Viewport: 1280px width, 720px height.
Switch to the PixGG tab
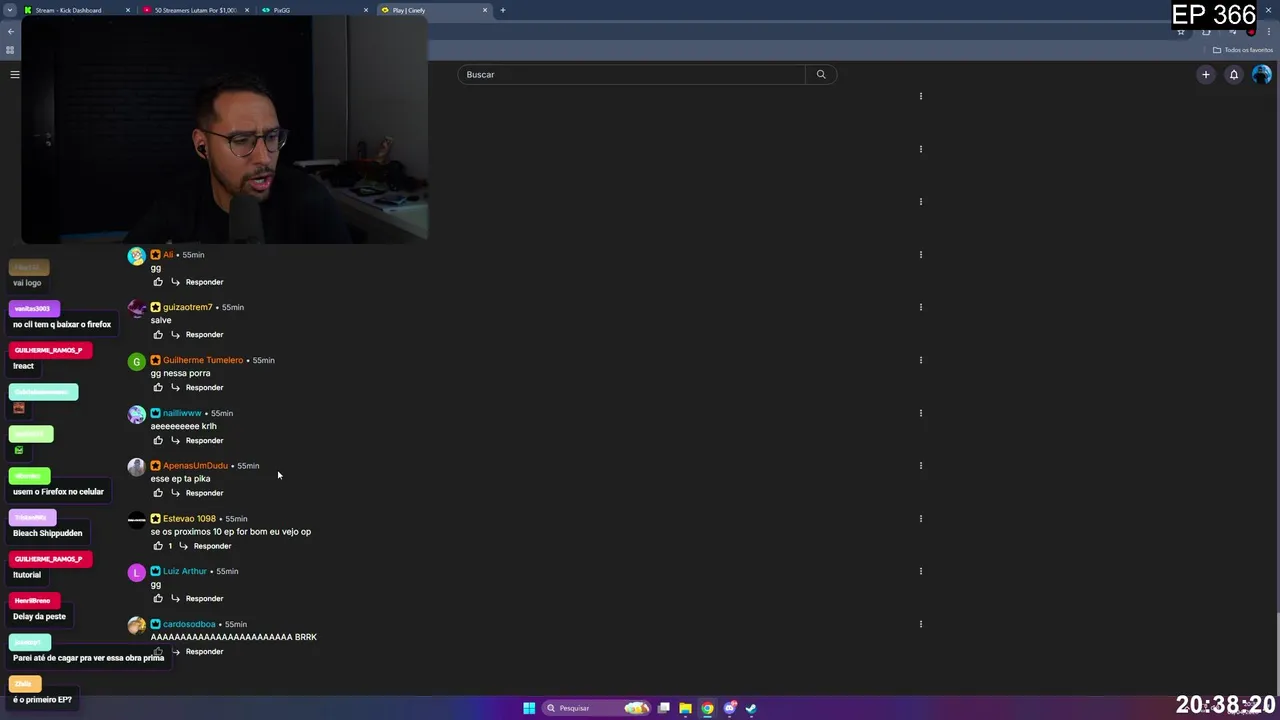315,10
